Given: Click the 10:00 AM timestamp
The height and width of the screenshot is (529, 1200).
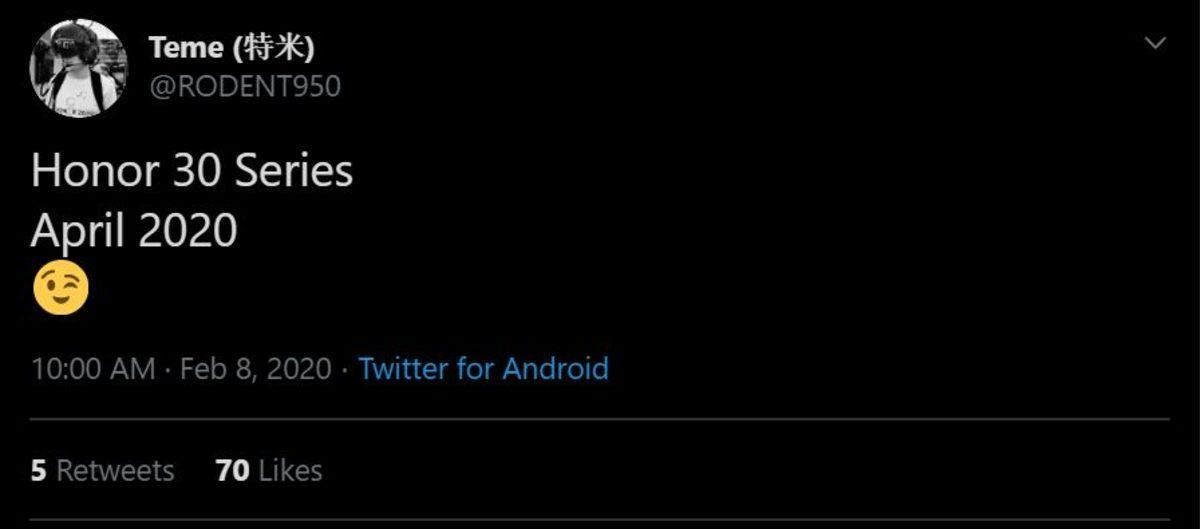Looking at the screenshot, I should (x=93, y=368).
